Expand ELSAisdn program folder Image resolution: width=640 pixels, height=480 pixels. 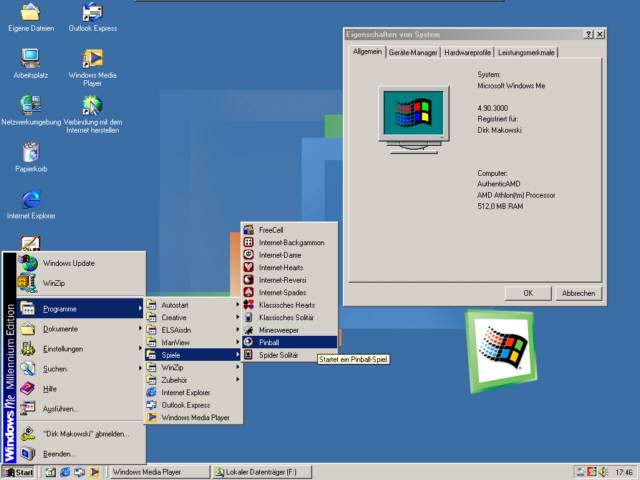pyautogui.click(x=193, y=330)
